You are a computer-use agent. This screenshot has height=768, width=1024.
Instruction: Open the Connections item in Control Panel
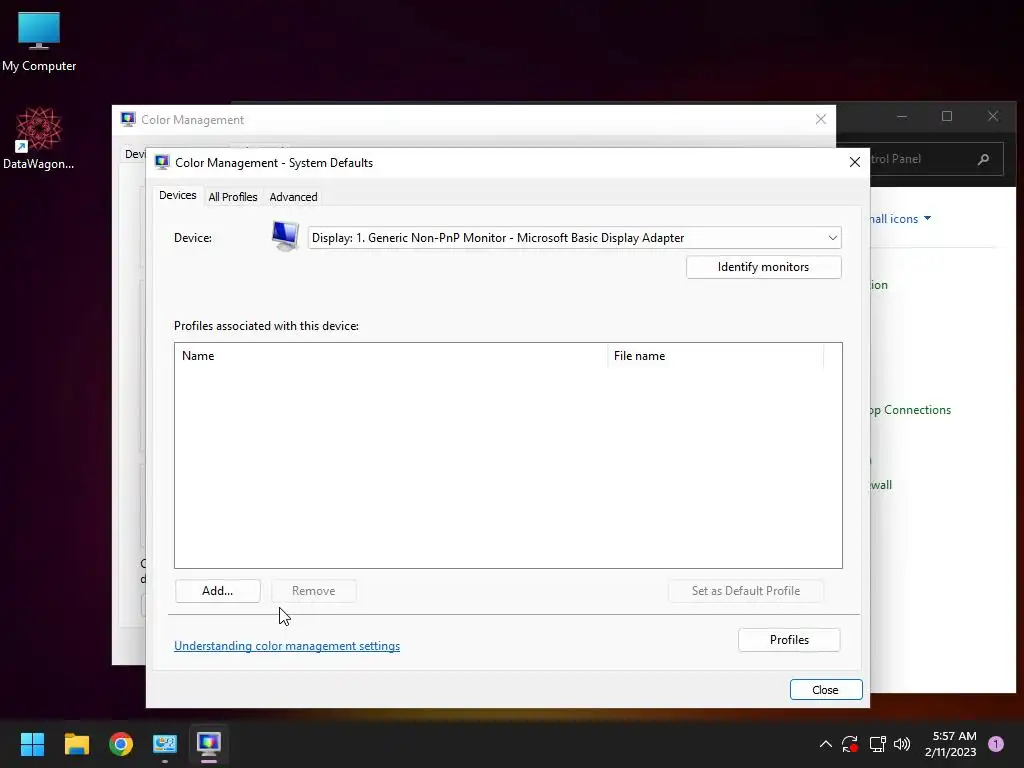pos(910,410)
